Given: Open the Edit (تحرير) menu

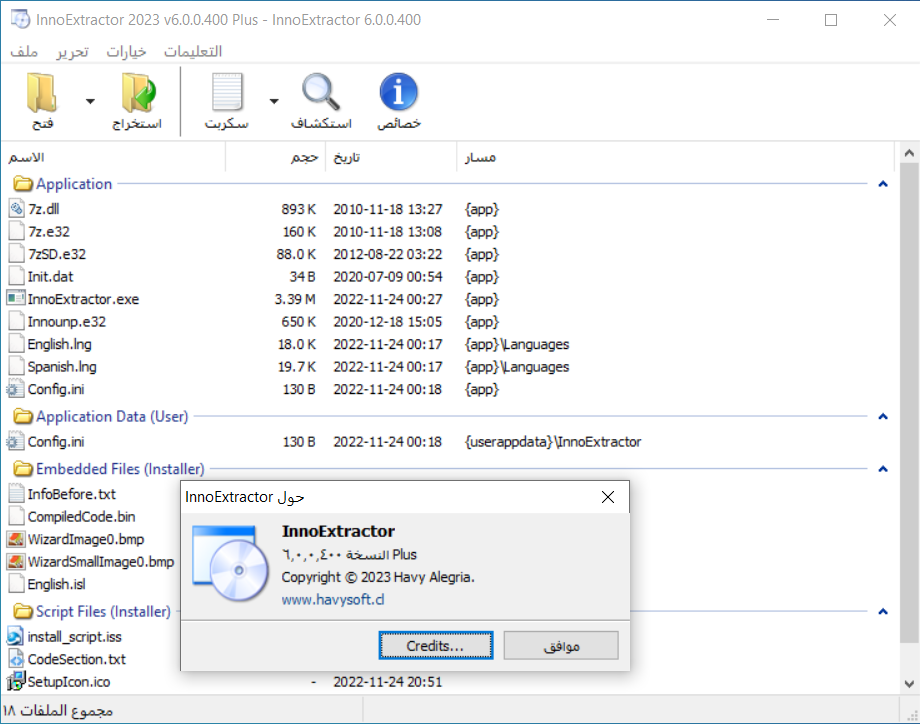Looking at the screenshot, I should [x=72, y=52].
